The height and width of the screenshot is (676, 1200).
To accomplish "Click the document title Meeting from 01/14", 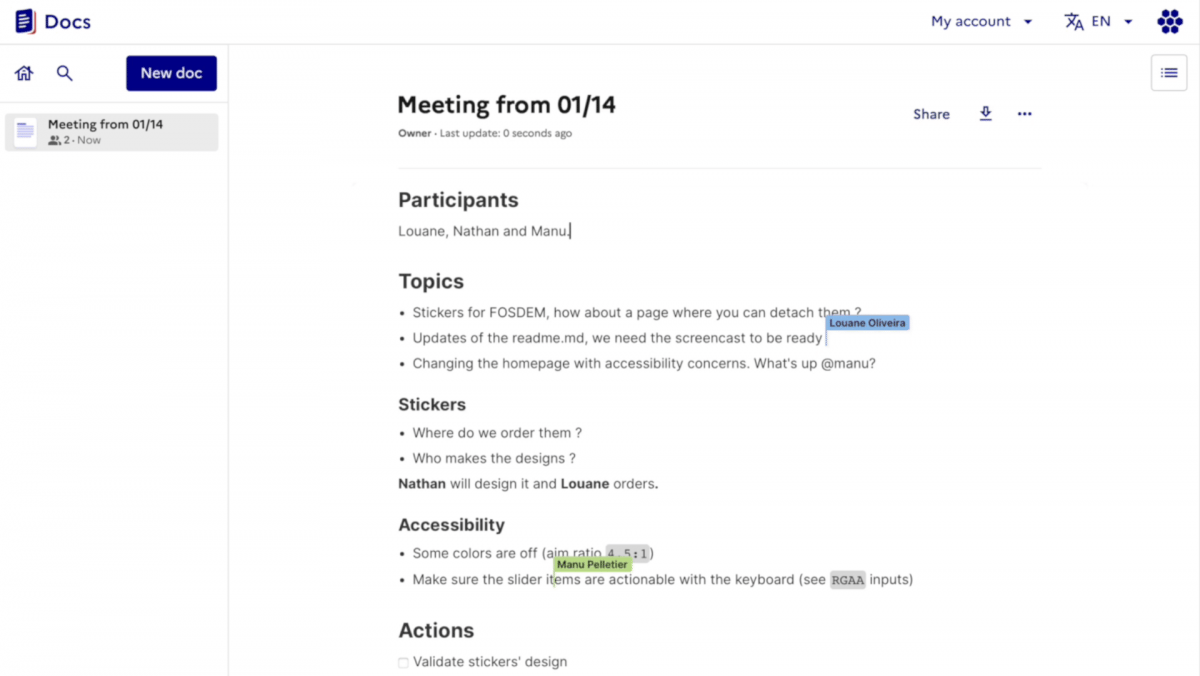I will [x=506, y=105].
